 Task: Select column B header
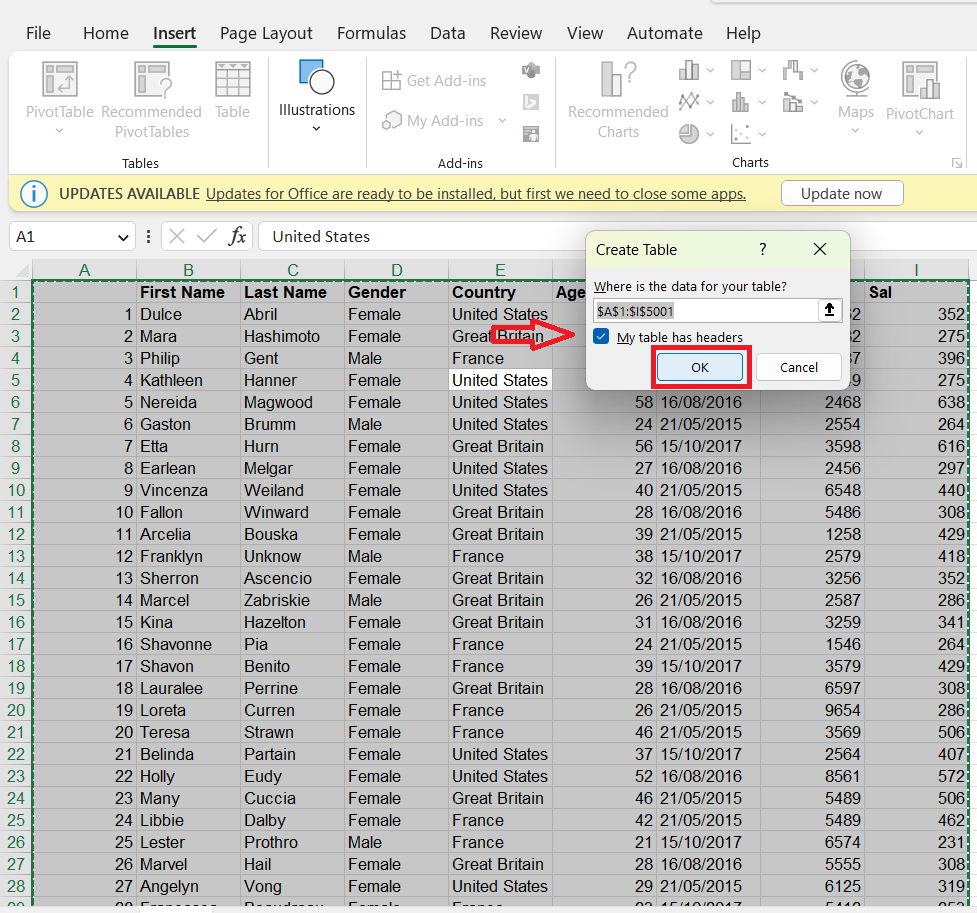tap(188, 270)
